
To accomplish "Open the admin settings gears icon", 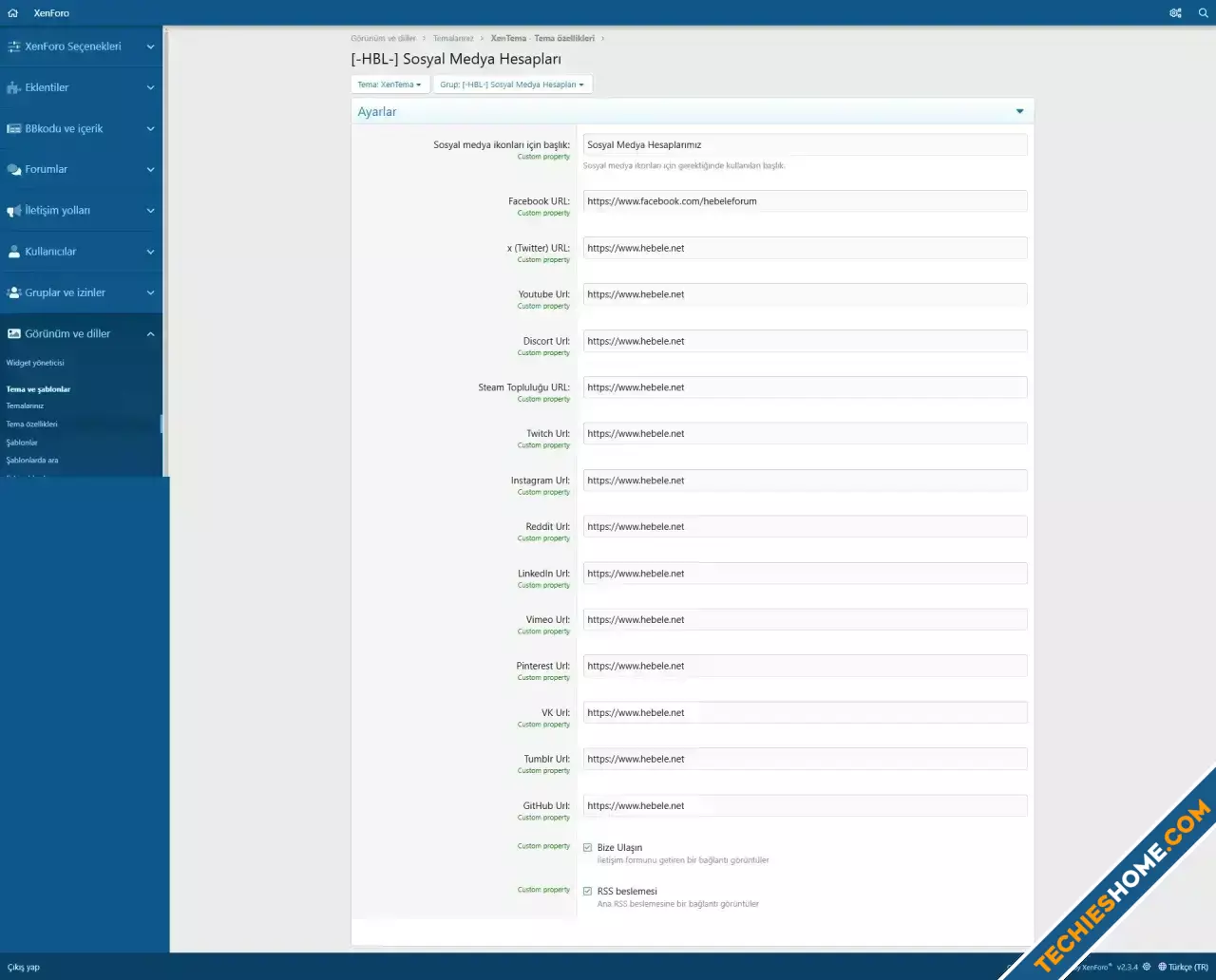I will 1175,13.
